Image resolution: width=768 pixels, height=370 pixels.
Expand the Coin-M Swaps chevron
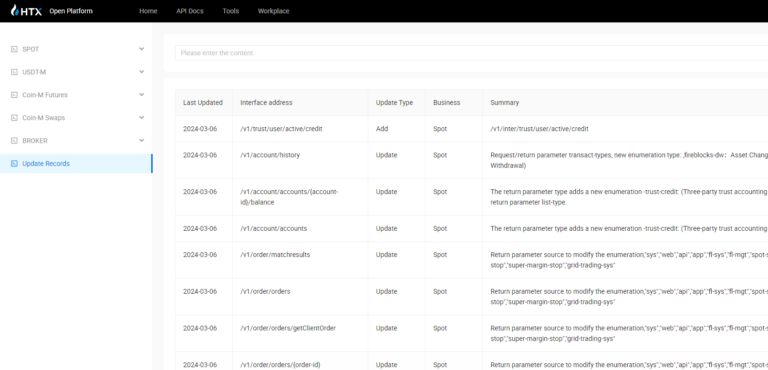(142, 118)
